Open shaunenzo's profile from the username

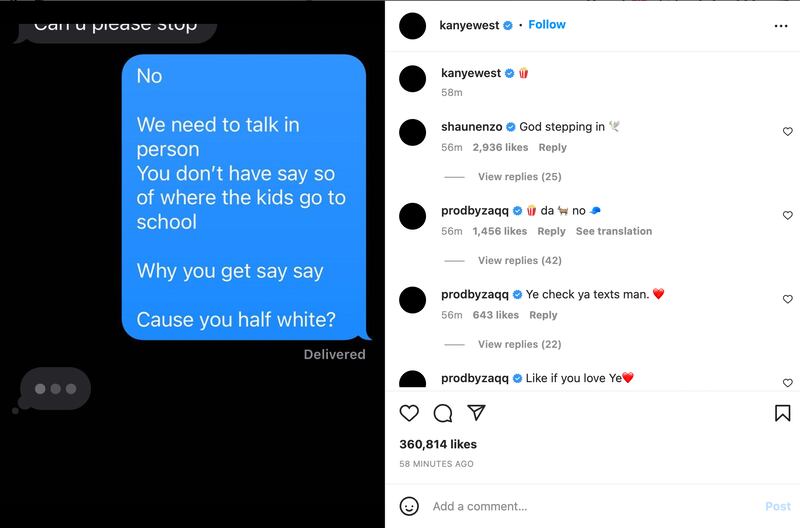click(471, 127)
